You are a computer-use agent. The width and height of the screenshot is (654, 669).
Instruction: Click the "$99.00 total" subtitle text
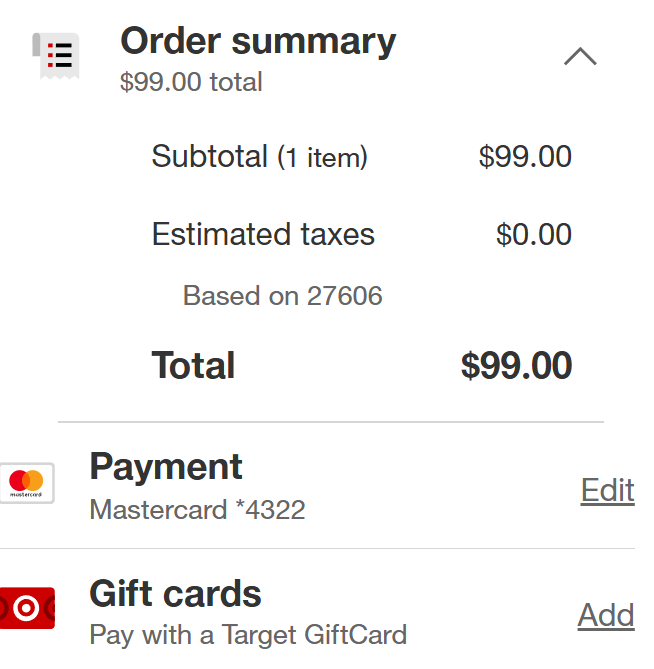point(191,82)
